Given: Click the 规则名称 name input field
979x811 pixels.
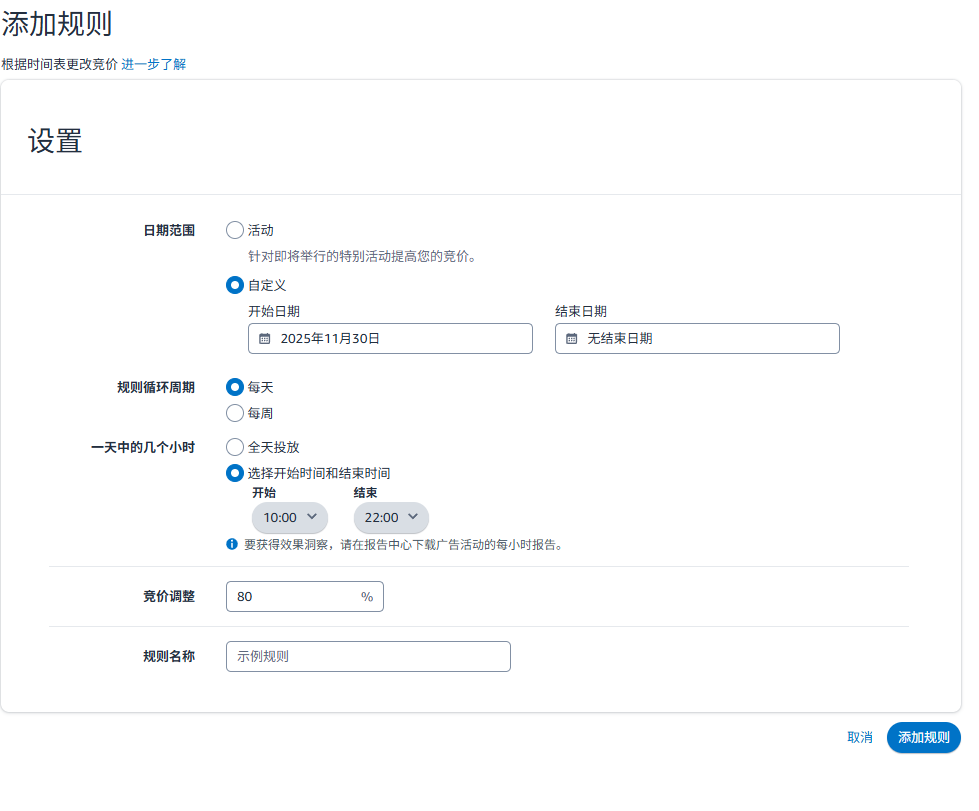Looking at the screenshot, I should click(367, 656).
